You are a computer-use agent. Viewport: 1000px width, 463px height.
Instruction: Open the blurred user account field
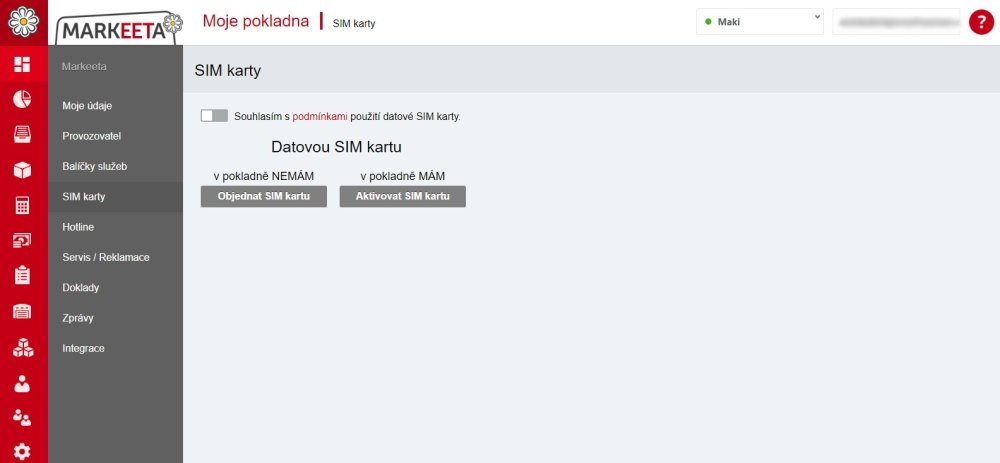pyautogui.click(x=896, y=22)
